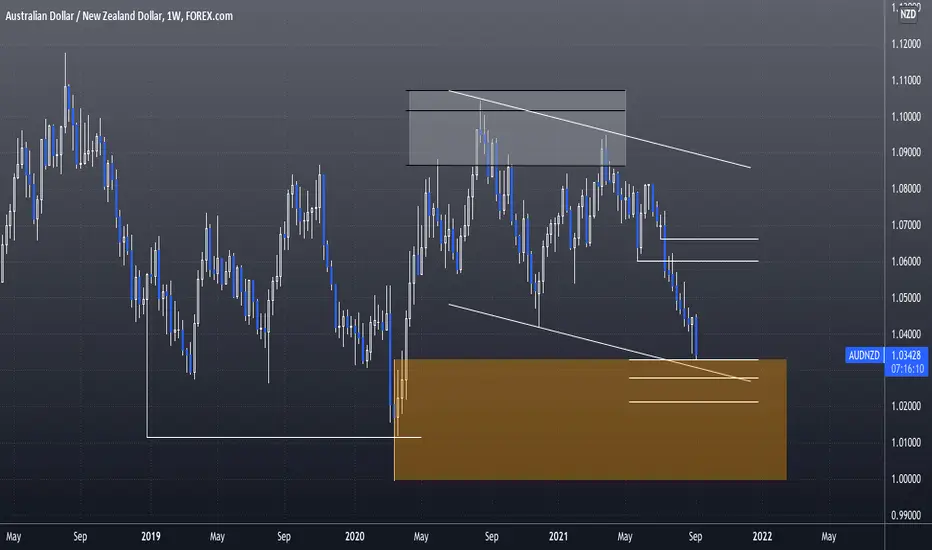
Task: Select the AUDNZD symbol price tag
Action: (x=864, y=355)
